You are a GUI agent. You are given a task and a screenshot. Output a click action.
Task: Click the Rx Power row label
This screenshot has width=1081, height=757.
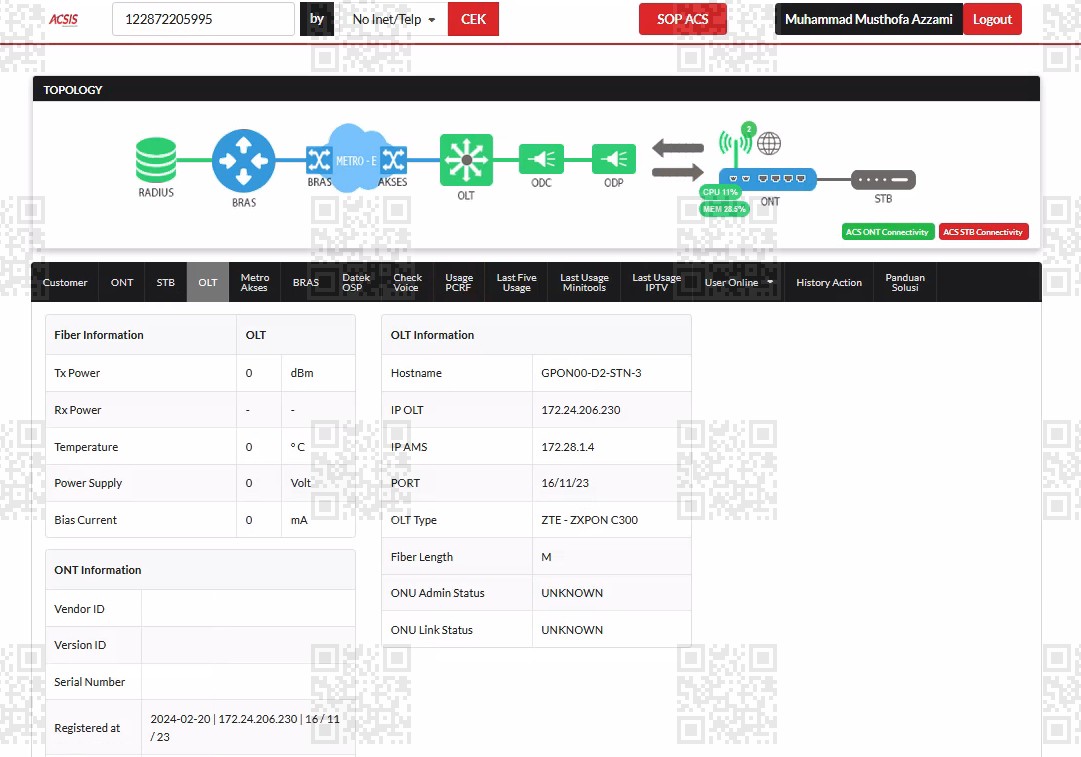[78, 410]
